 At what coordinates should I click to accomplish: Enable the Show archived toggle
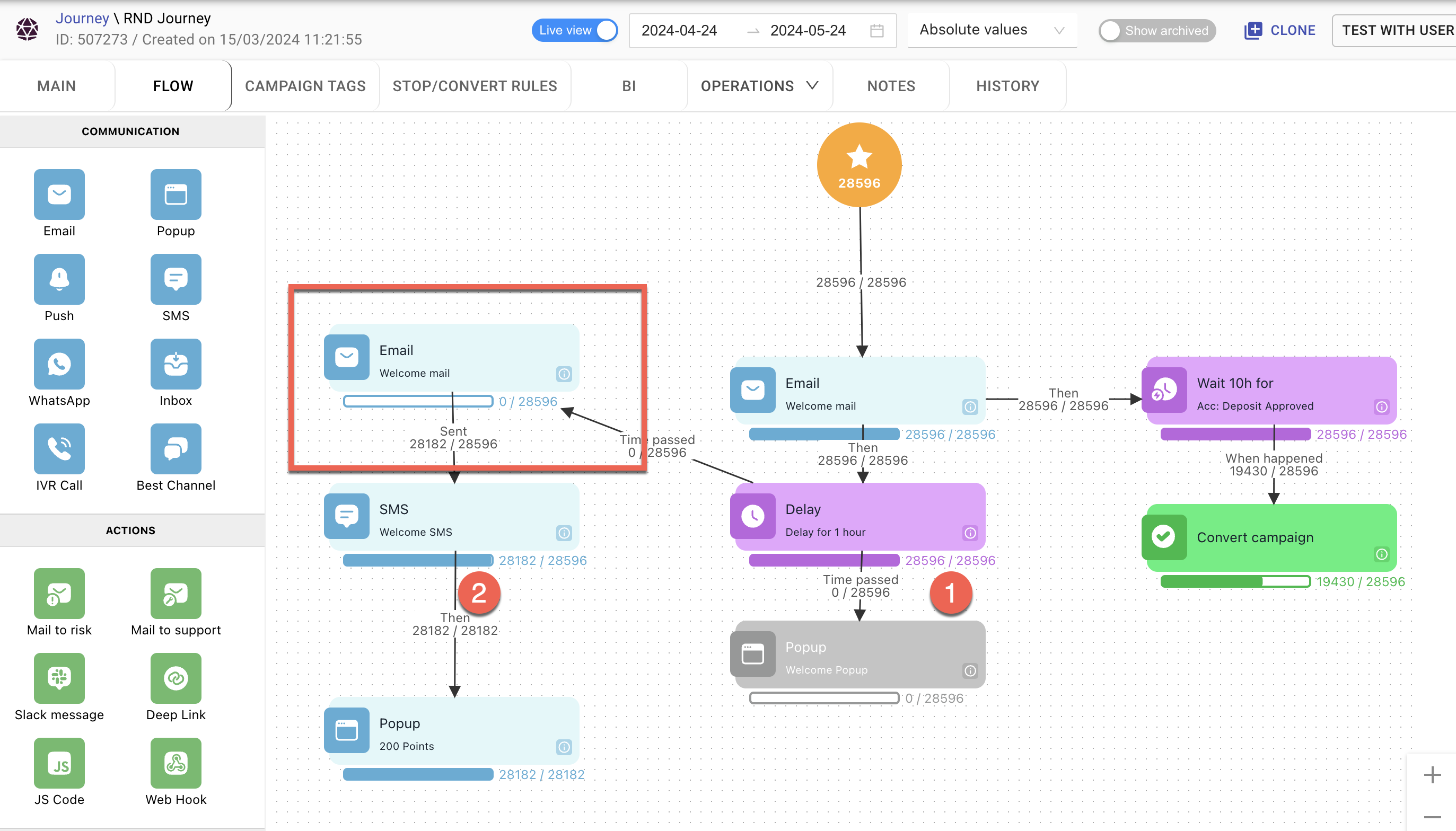point(1157,30)
